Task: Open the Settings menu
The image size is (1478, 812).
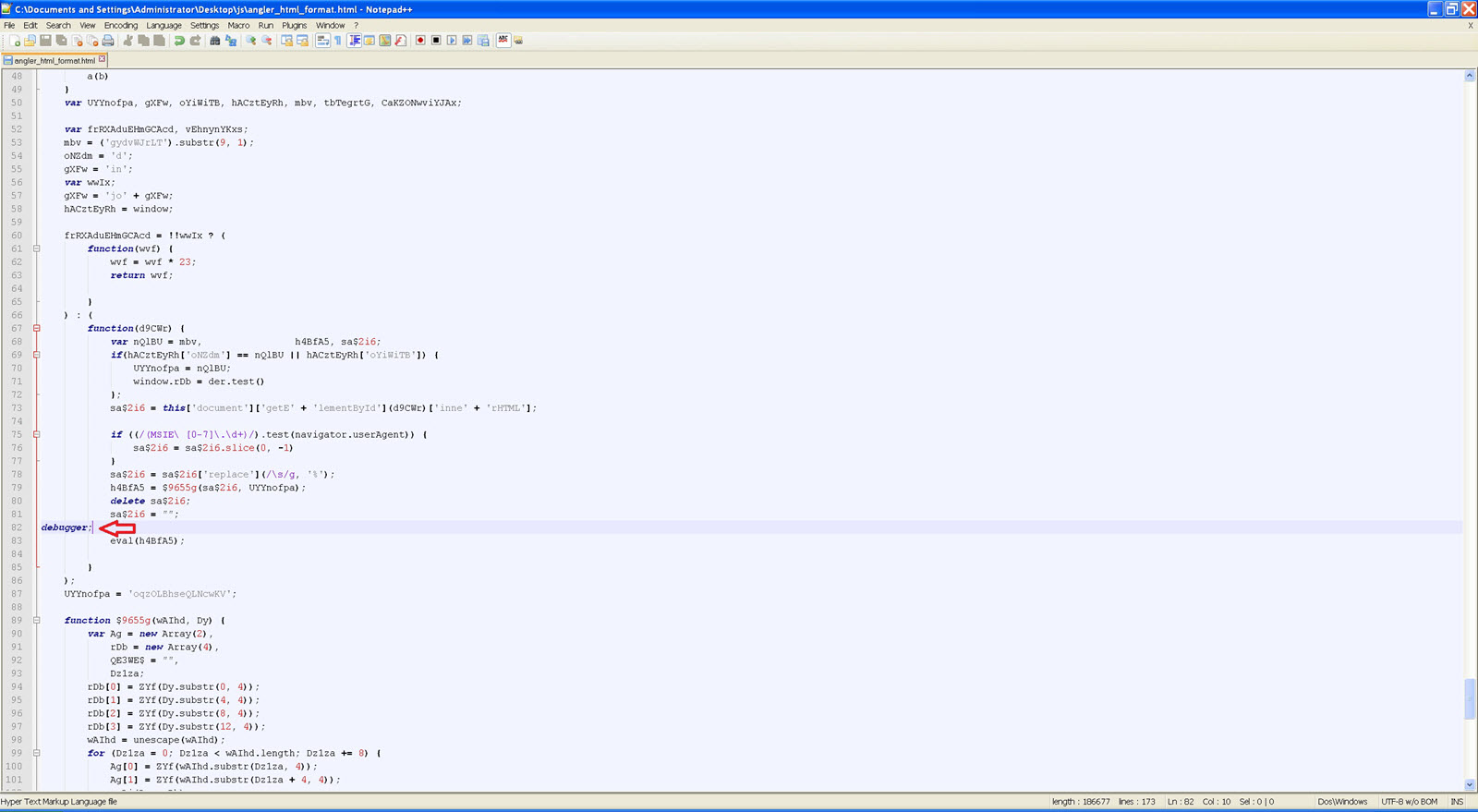Action: (x=204, y=25)
